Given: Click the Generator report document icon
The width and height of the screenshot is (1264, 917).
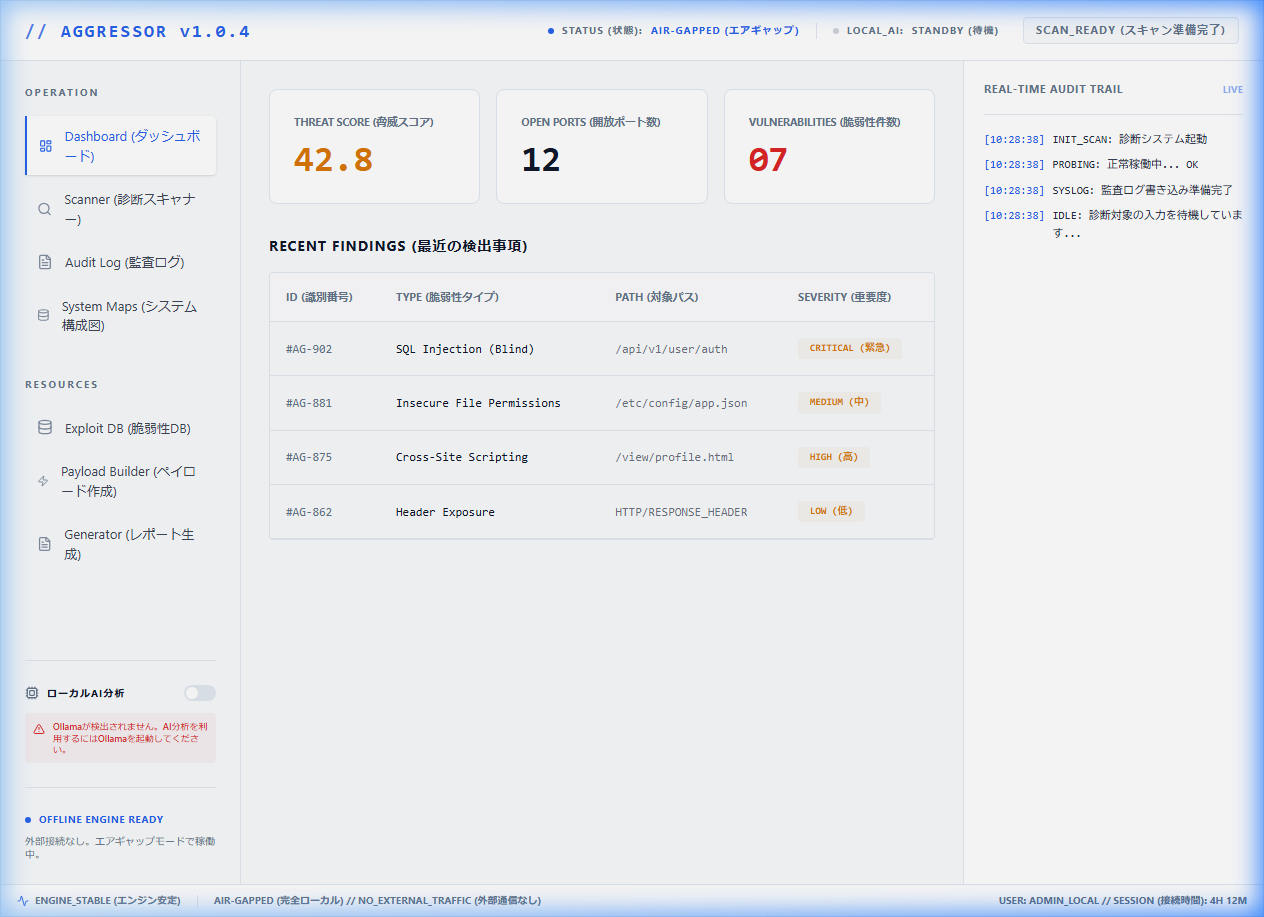Looking at the screenshot, I should [x=45, y=544].
